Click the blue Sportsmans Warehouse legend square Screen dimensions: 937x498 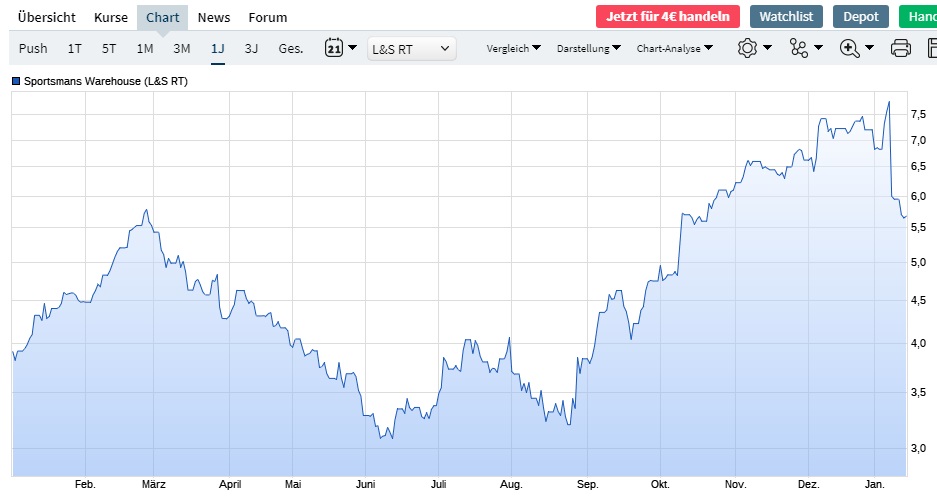[x=16, y=81]
